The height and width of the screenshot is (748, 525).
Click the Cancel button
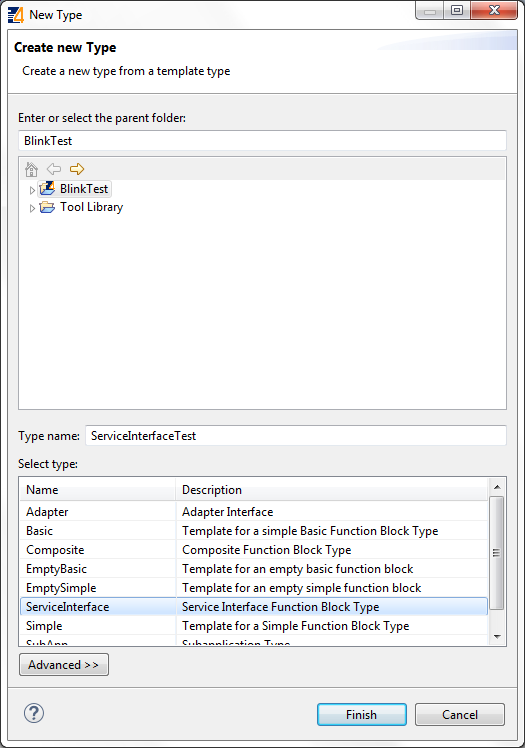tap(460, 715)
